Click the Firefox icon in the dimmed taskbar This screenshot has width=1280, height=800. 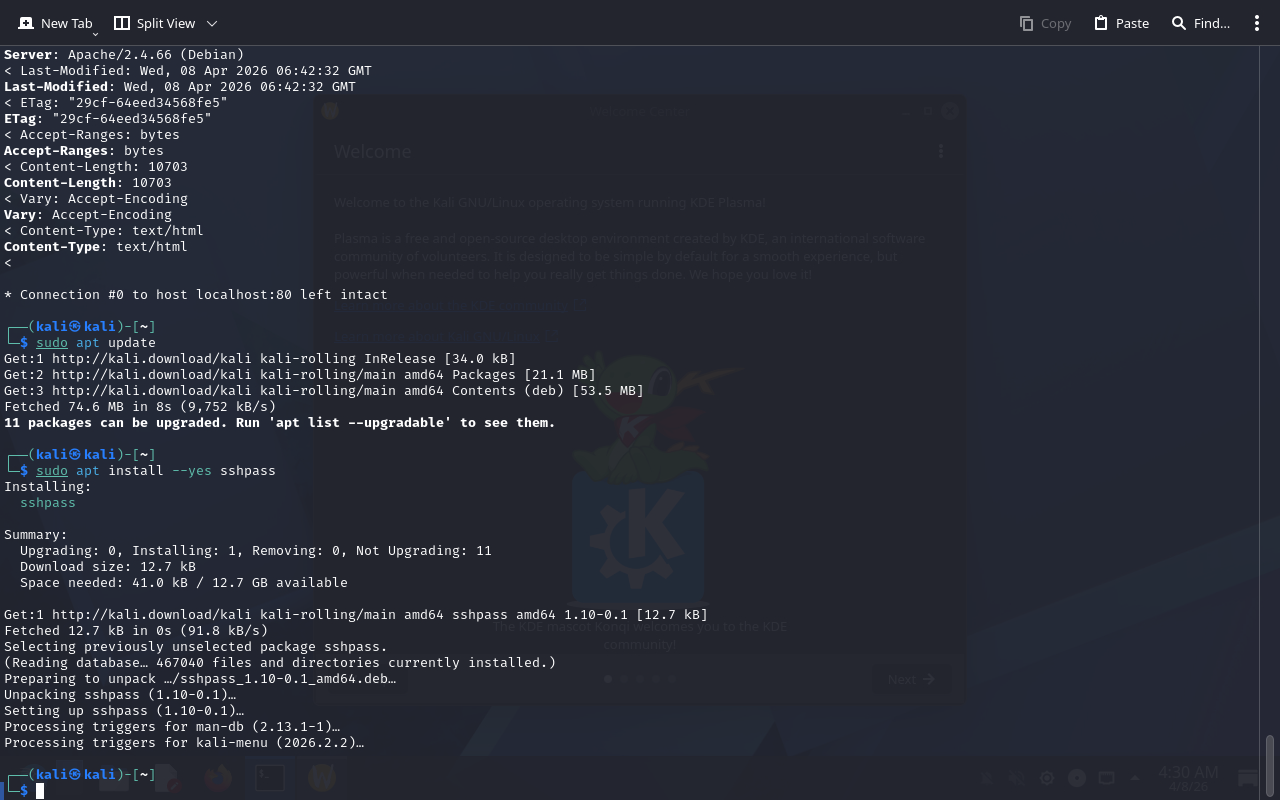pos(217,778)
